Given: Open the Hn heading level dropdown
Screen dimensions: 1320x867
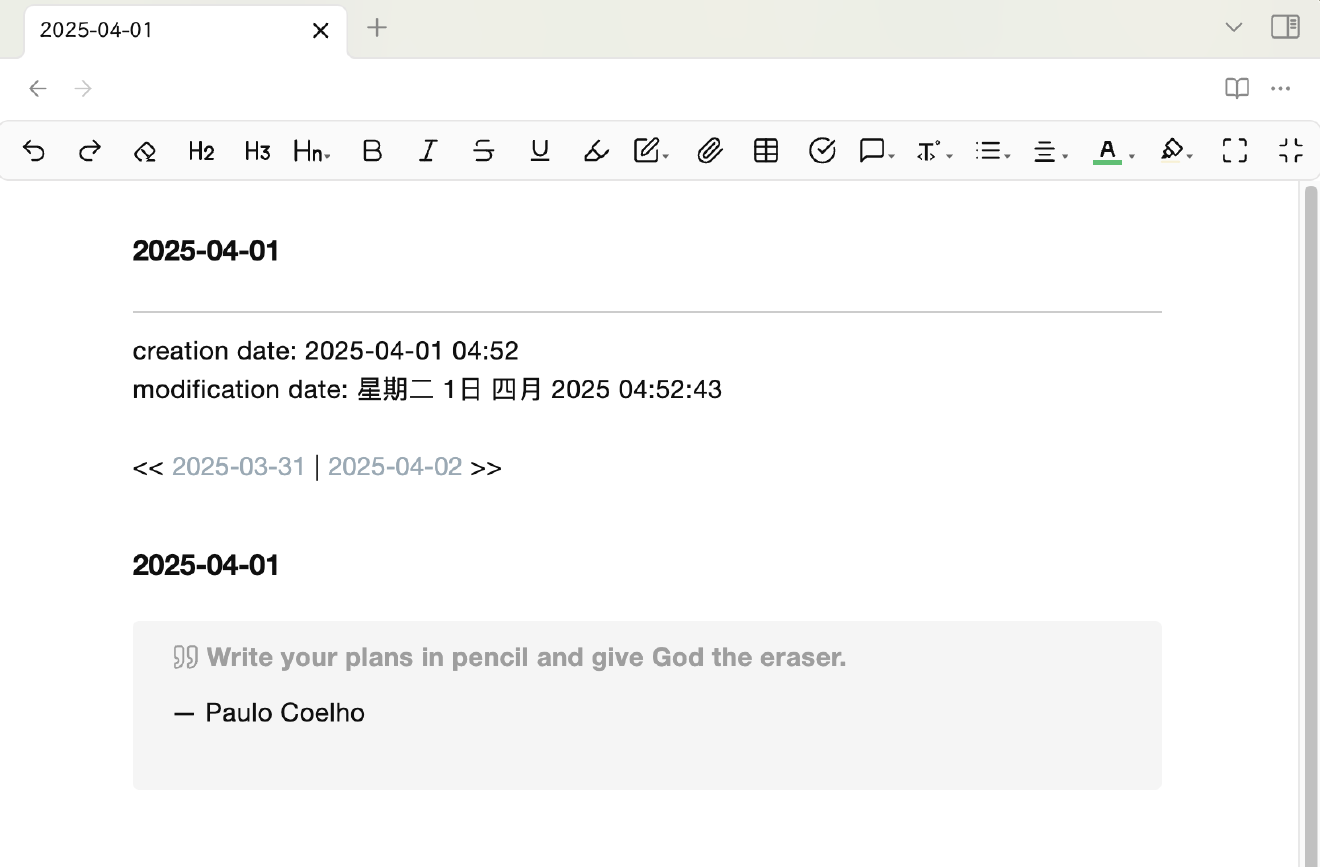Looking at the screenshot, I should (x=312, y=151).
